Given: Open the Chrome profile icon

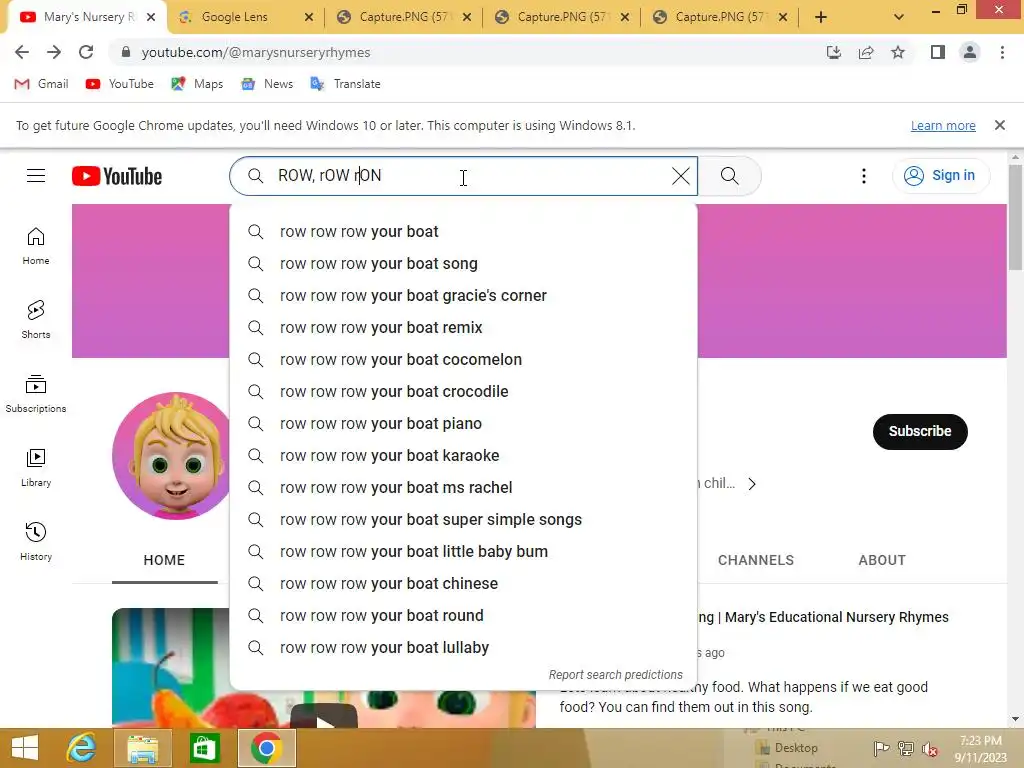Looking at the screenshot, I should tap(970, 52).
